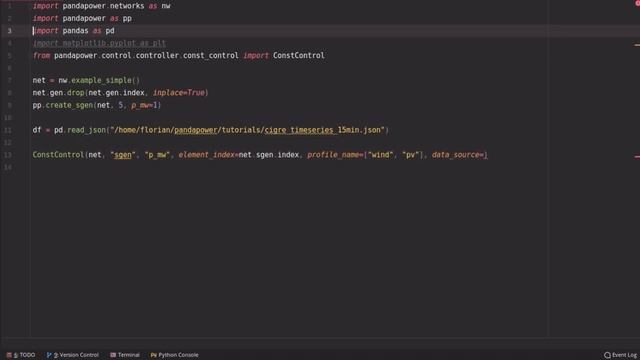The height and width of the screenshot is (360, 640).
Task: Click the yellow warning stripe mark near line 4
Action: pos(637,45)
